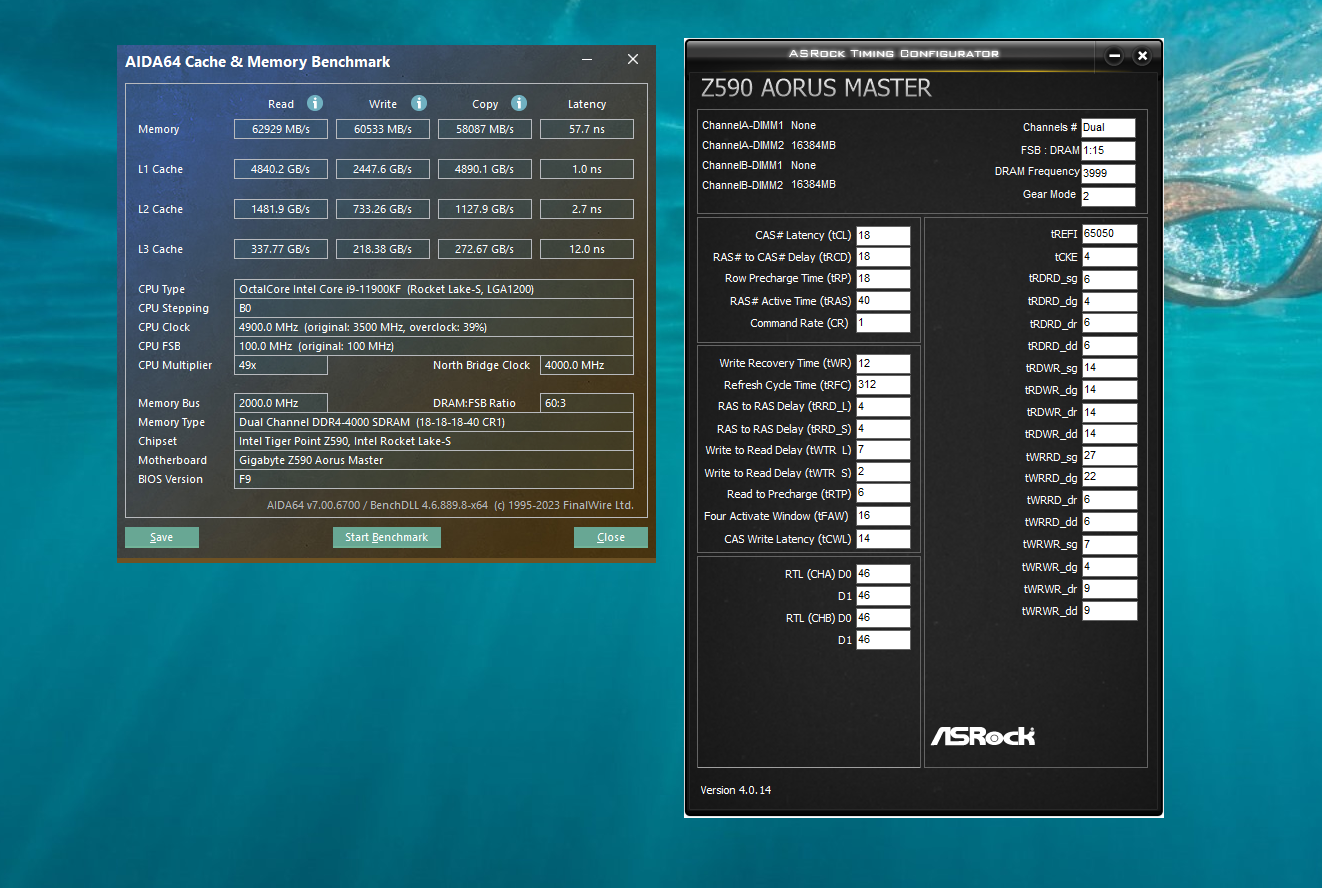Viewport: 1322px width, 888px height.
Task: Click the Memory Write 60533 MB/s value
Action: pyautogui.click(x=383, y=129)
